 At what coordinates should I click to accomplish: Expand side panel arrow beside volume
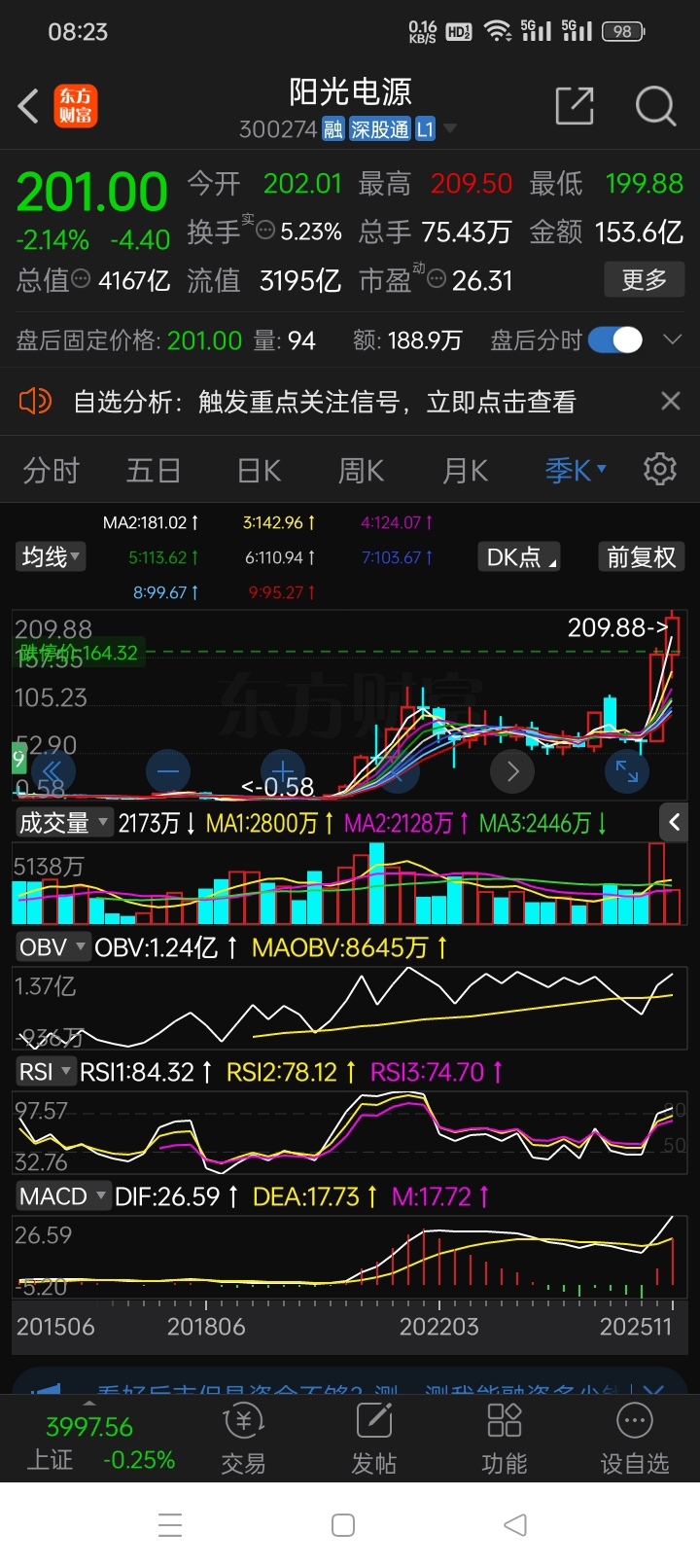click(674, 822)
